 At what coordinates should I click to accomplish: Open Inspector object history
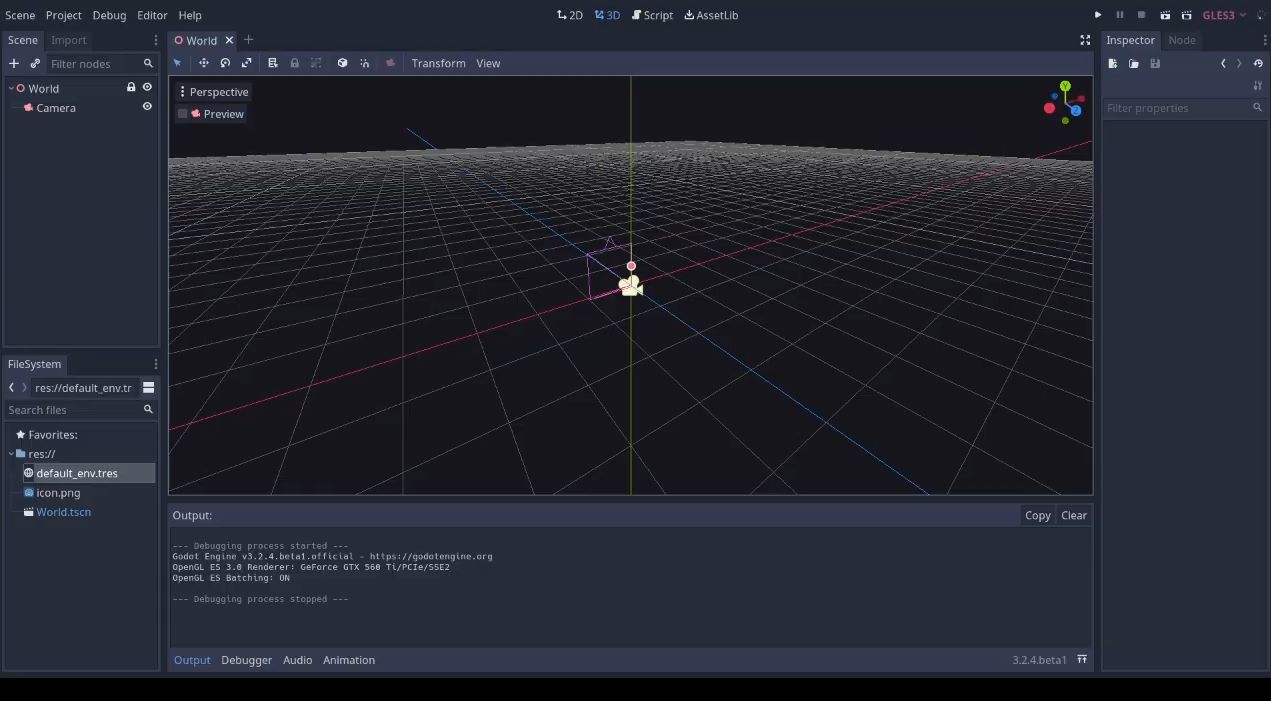1258,63
